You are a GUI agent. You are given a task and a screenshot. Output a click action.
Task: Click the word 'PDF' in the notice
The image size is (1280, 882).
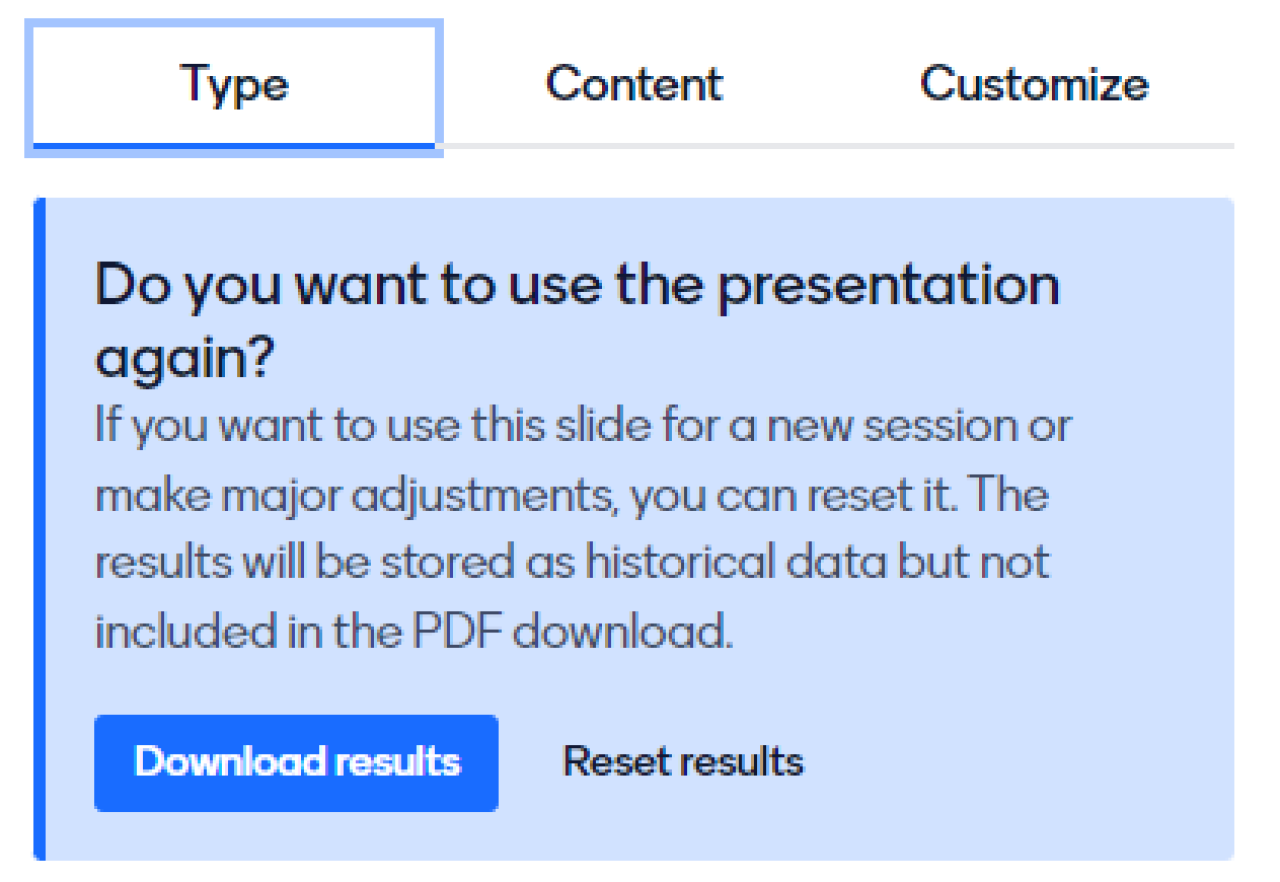pyautogui.click(x=462, y=631)
